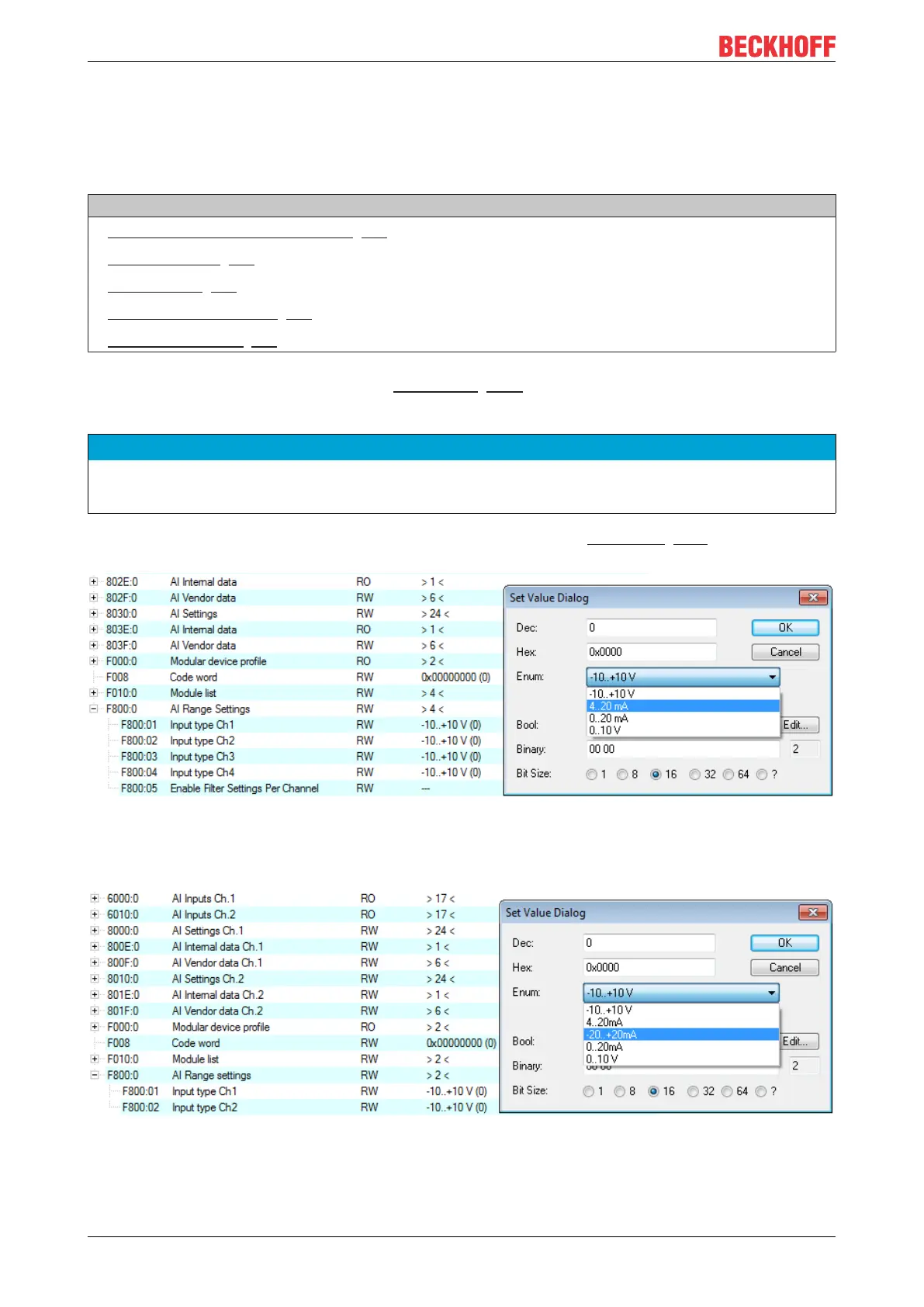Select bit size 8 in the -20..+20mA dialog
This screenshot has width=924, height=1307.
[x=619, y=1091]
